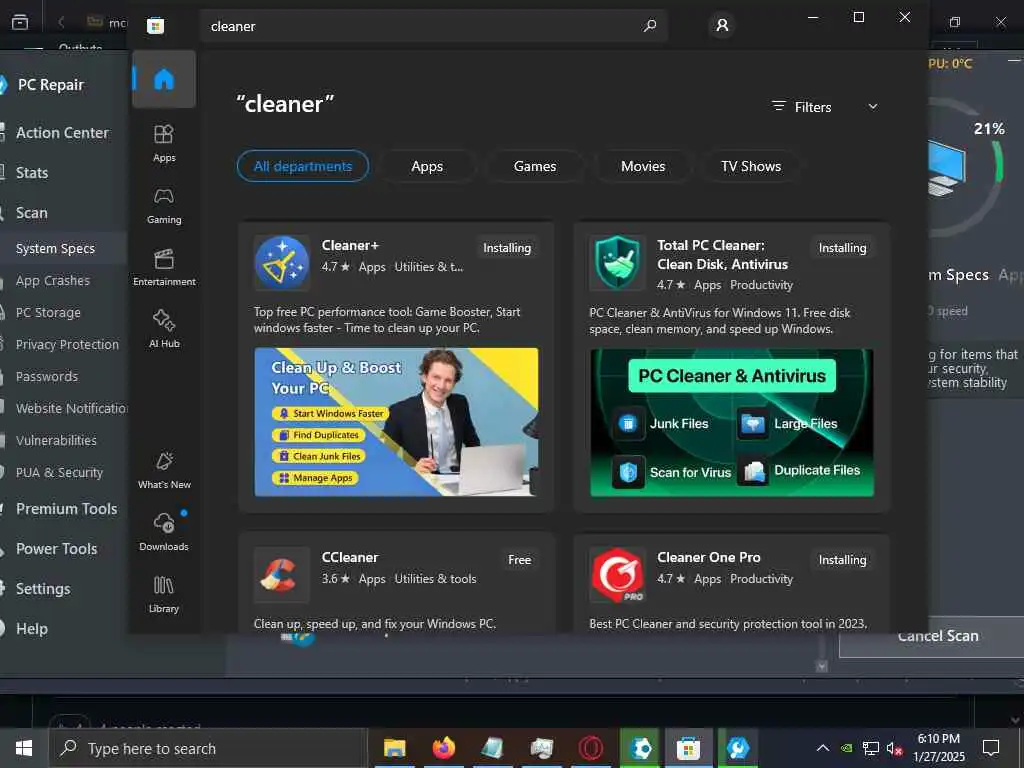Show hidden system tray icons
The width and height of the screenshot is (1024, 768).
click(x=823, y=748)
